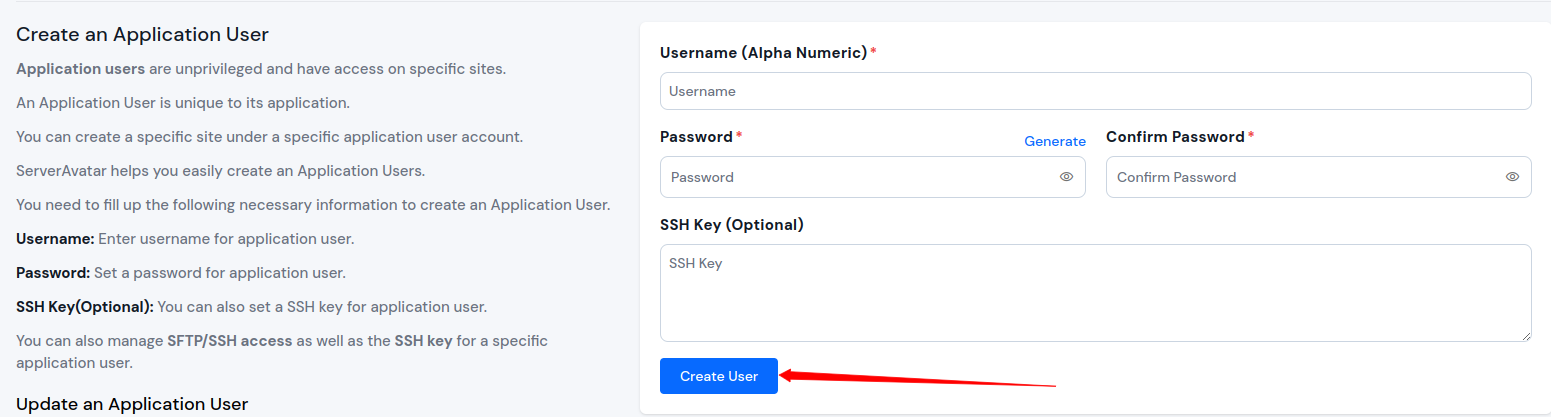Select the Create an Application User heading
1551x417 pixels.
point(142,35)
